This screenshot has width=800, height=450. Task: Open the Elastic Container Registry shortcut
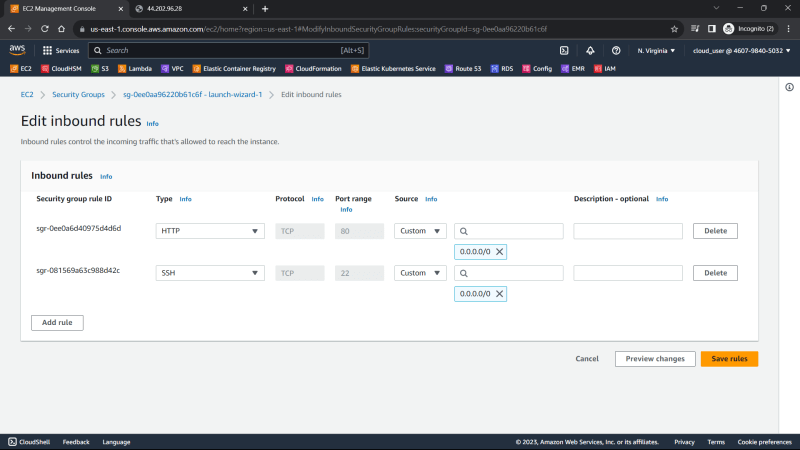tap(234, 68)
